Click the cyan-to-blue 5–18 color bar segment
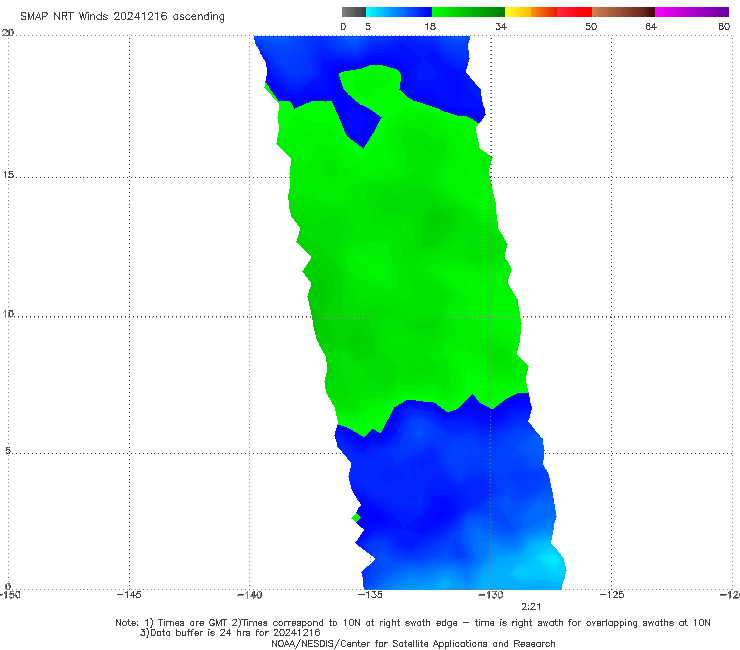This screenshot has width=740, height=650. point(399,12)
